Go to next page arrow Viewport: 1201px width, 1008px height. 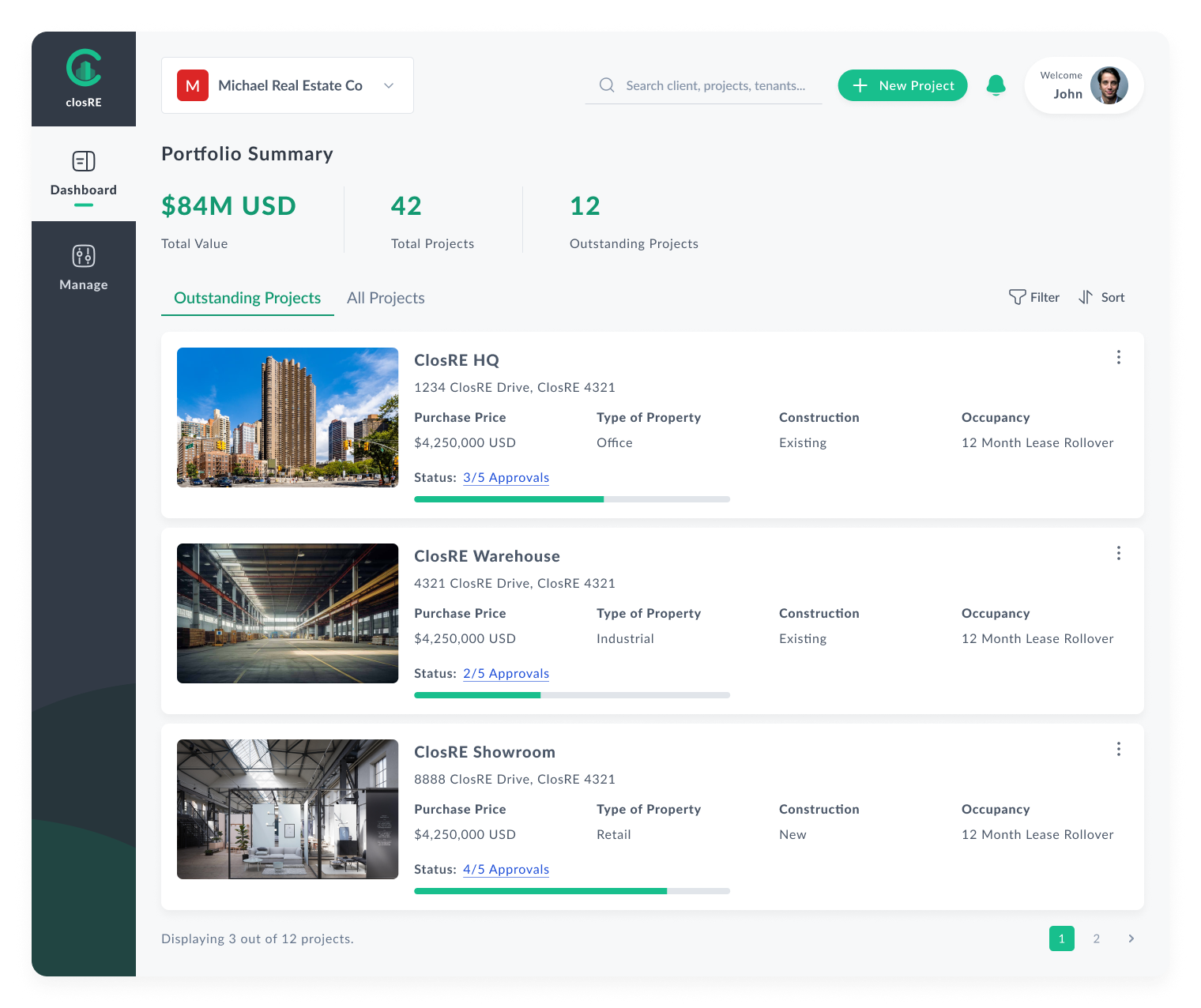click(x=1131, y=938)
